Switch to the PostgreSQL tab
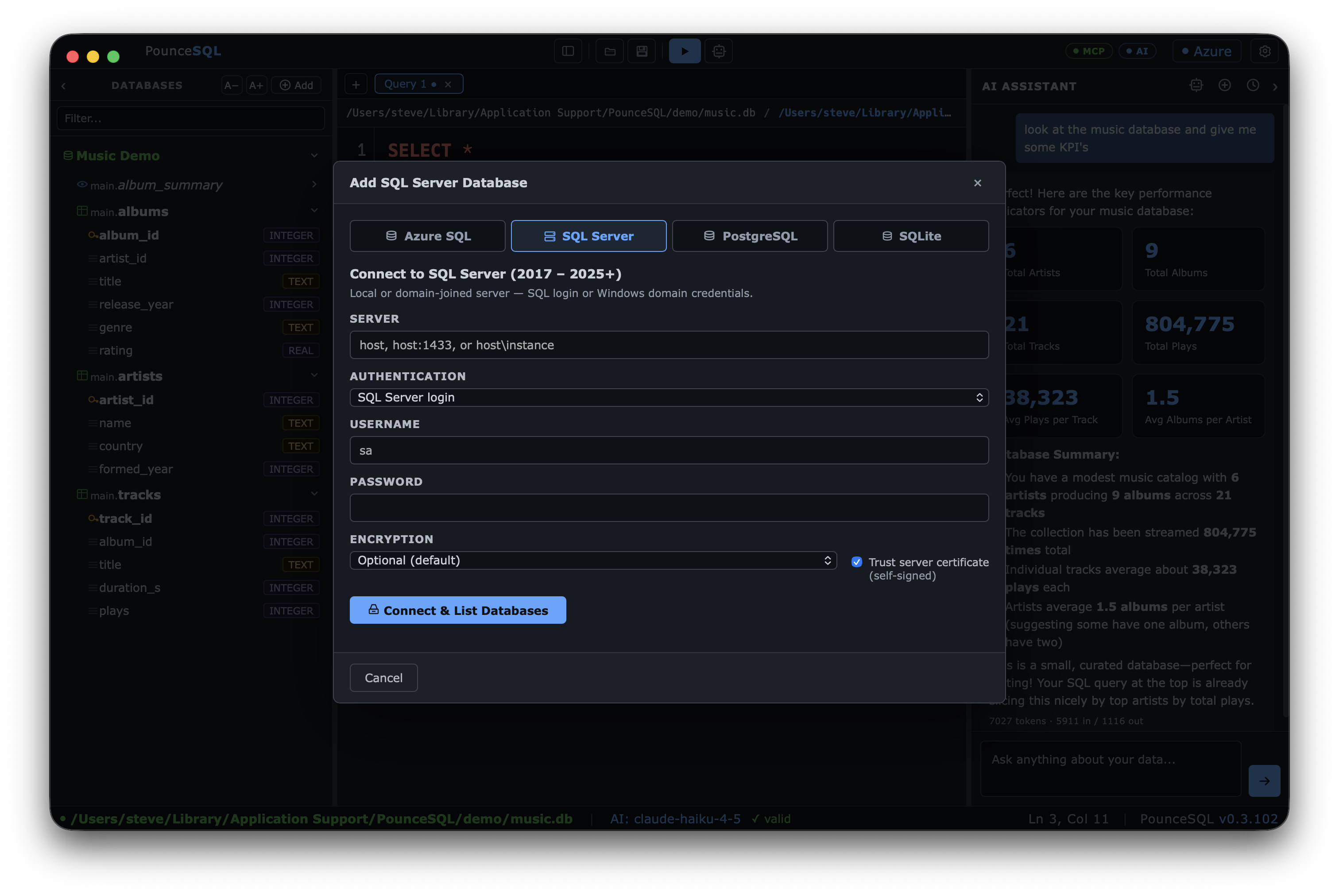 [750, 236]
